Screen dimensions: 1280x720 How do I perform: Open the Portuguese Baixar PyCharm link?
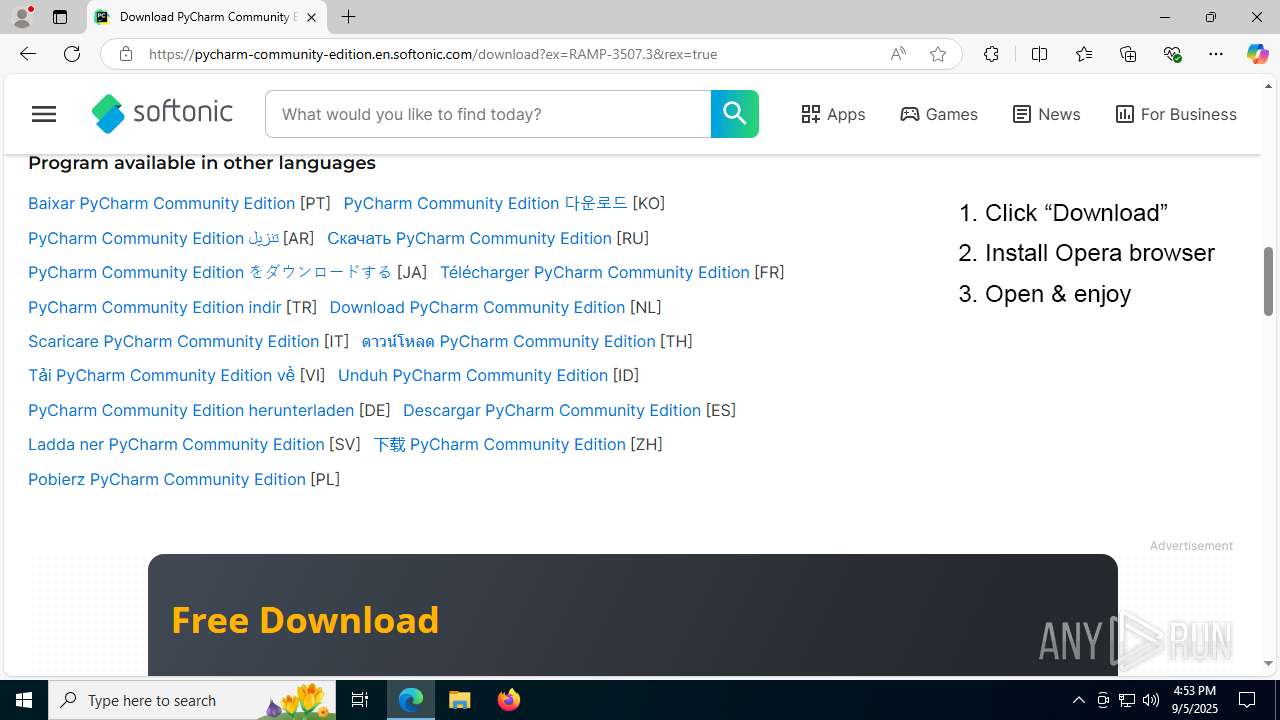161,203
